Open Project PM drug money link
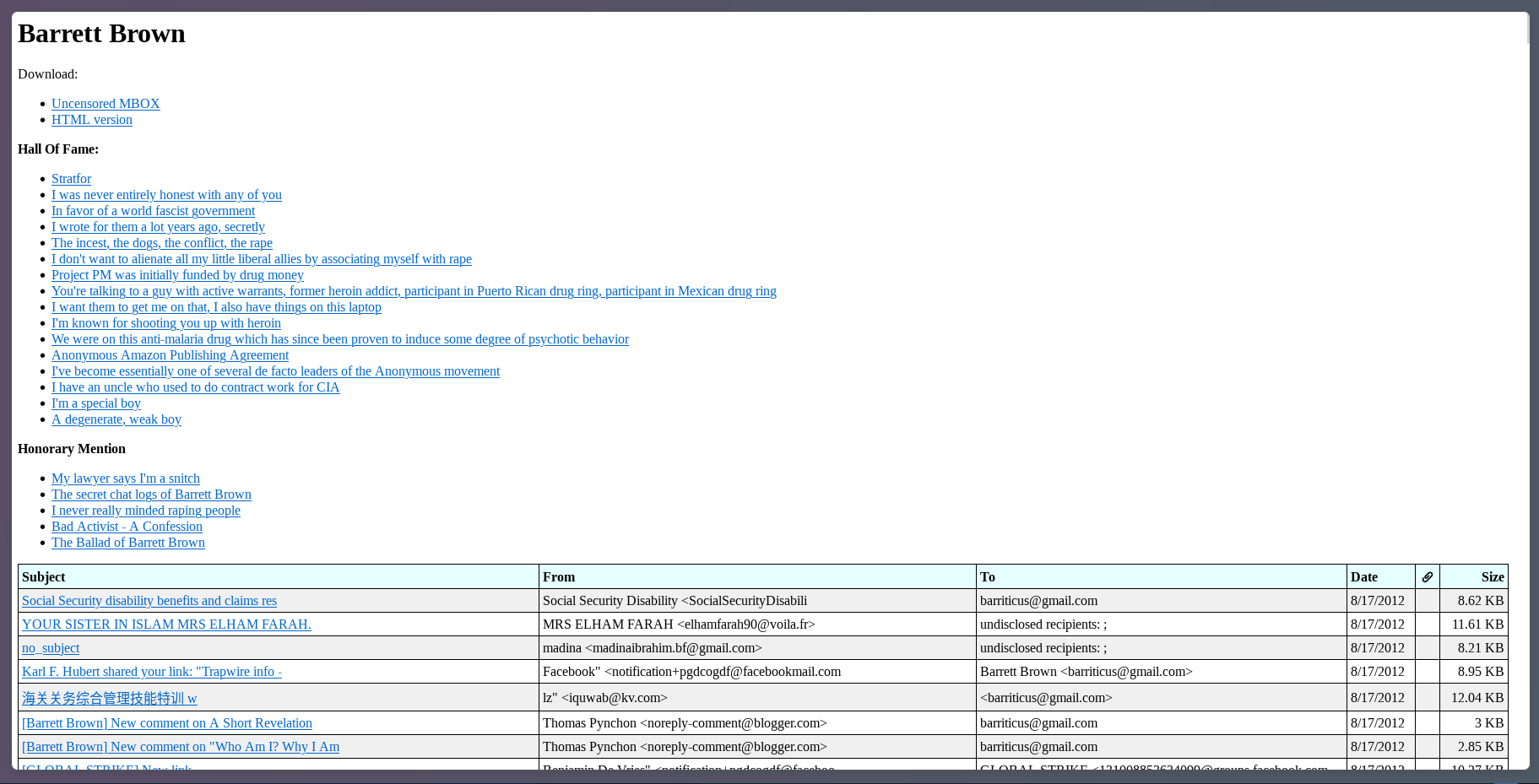This screenshot has width=1539, height=784. (177, 275)
